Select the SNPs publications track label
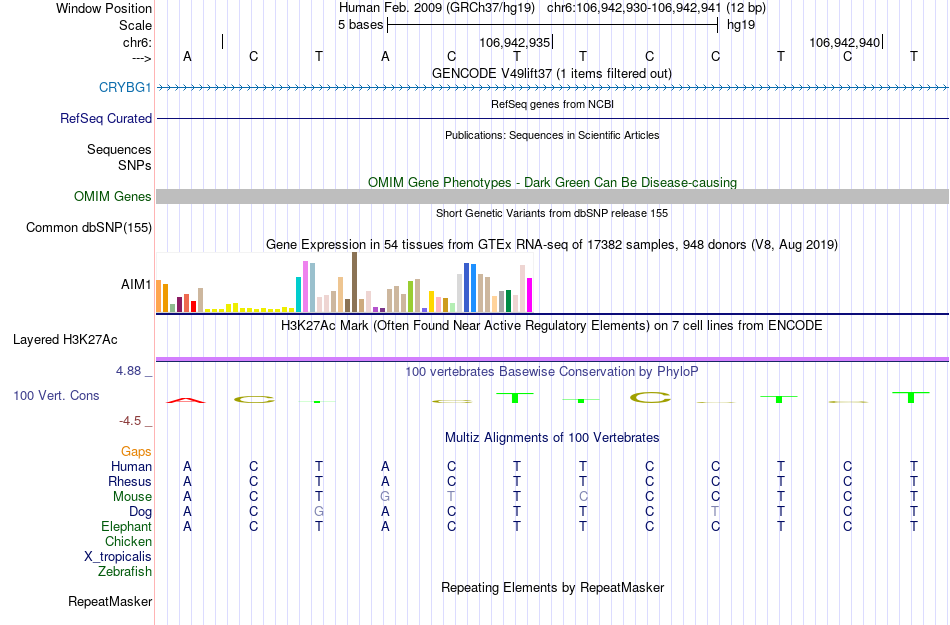 (x=135, y=165)
